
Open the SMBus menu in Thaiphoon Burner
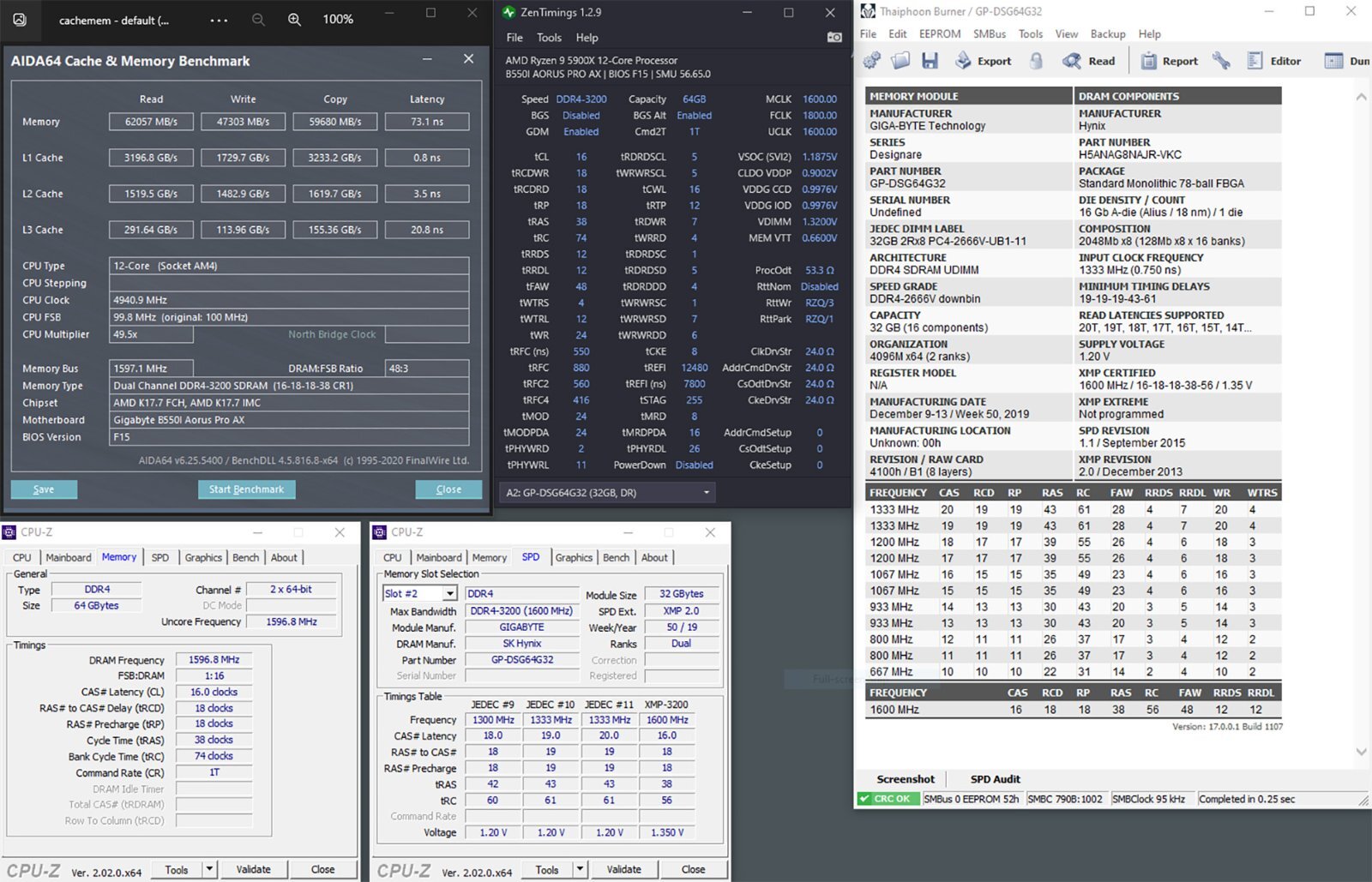click(x=990, y=34)
